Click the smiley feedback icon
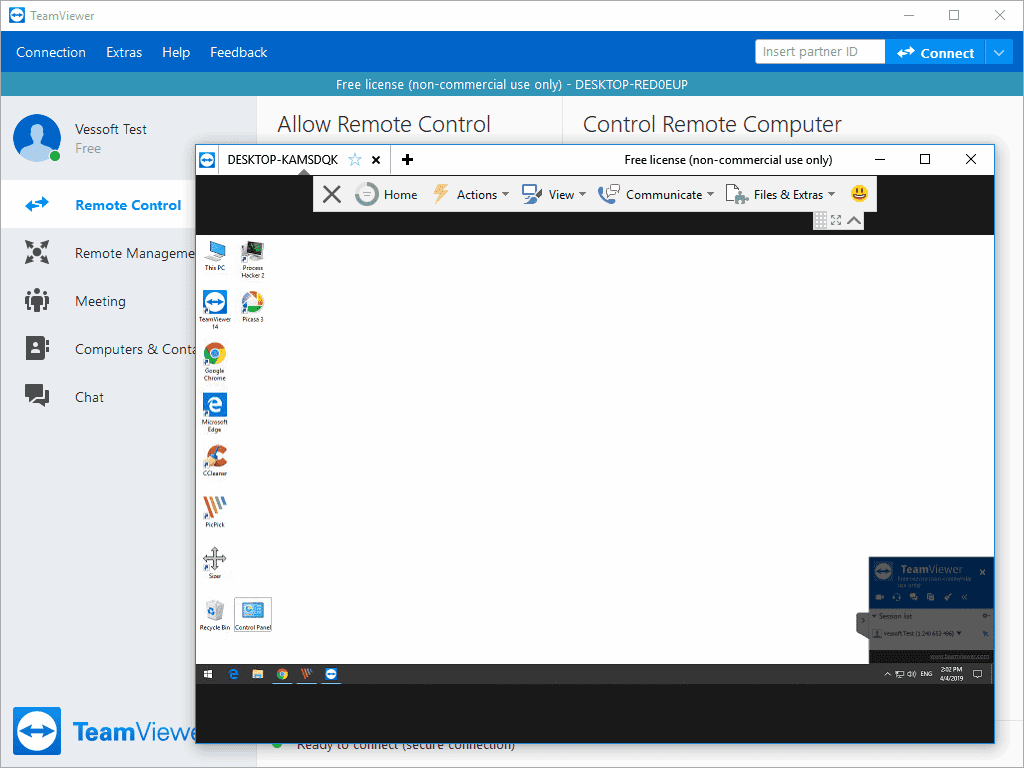1024x768 pixels. (859, 193)
